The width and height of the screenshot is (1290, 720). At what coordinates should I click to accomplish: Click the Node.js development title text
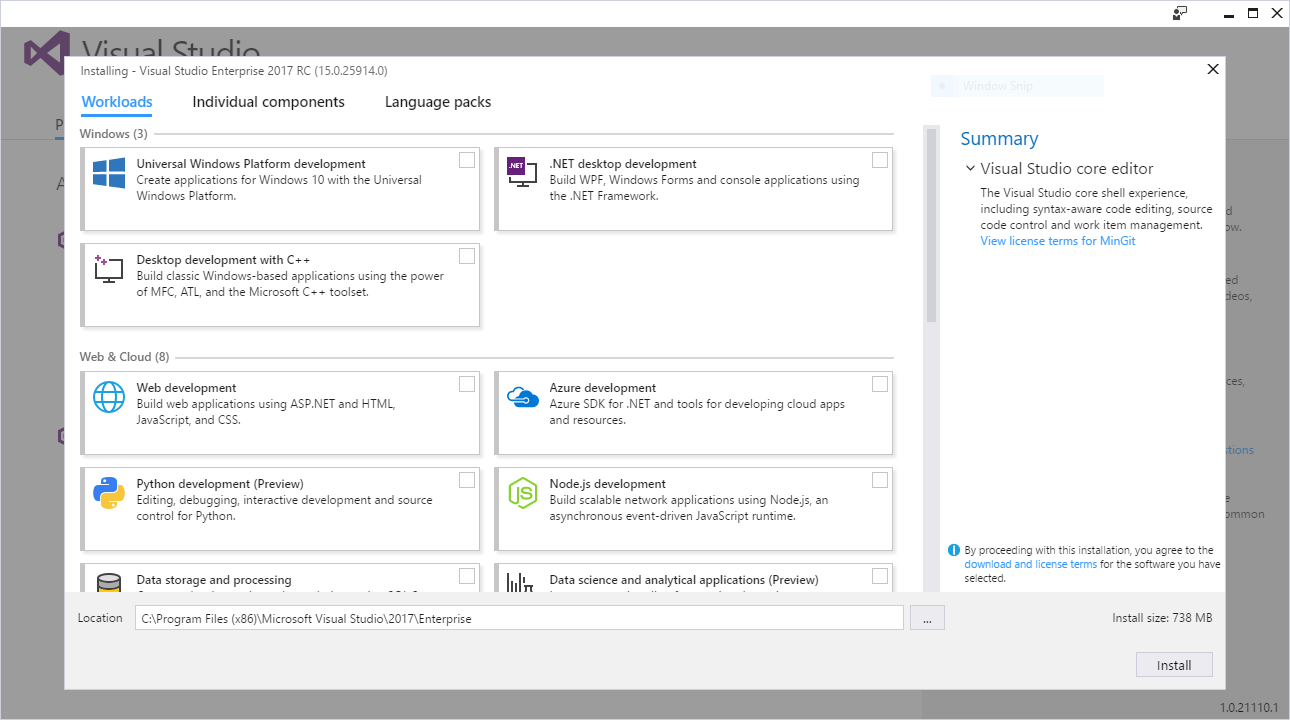(x=608, y=484)
